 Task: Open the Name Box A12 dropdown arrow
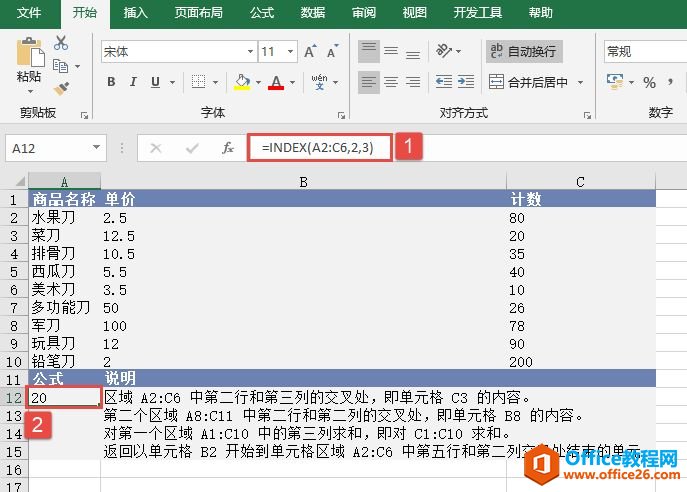click(x=96, y=148)
